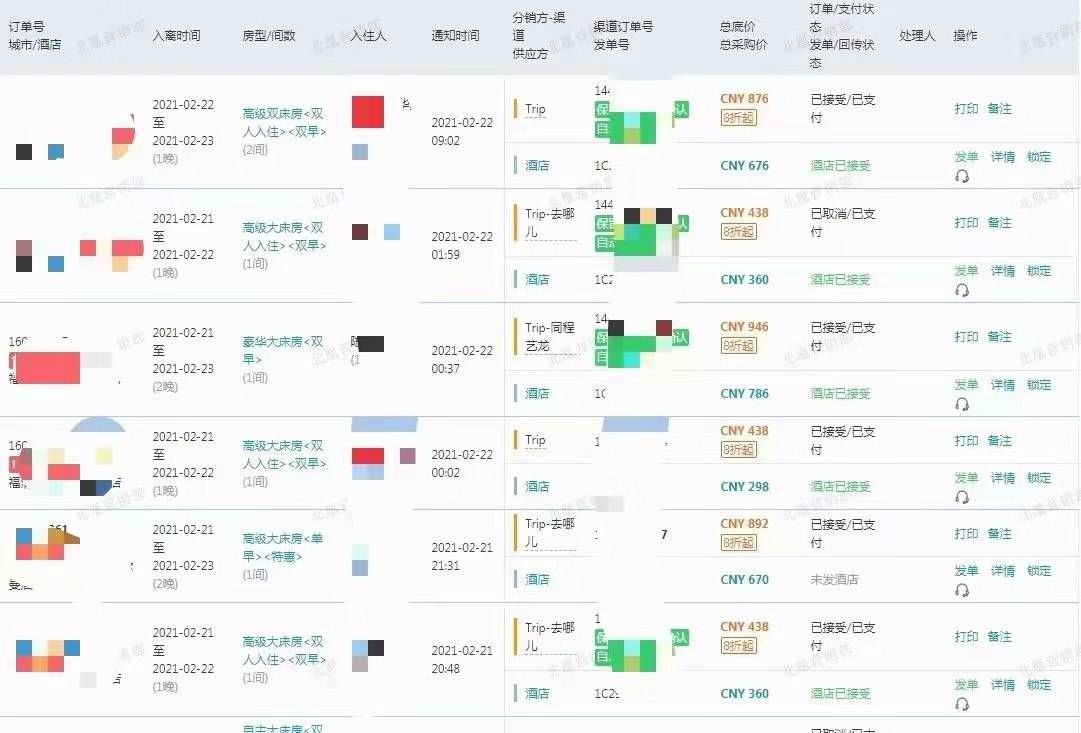The height and width of the screenshot is (733, 1081).
Task: Click the 8折起 badge under CNY 876
Action: pyautogui.click(x=738, y=118)
